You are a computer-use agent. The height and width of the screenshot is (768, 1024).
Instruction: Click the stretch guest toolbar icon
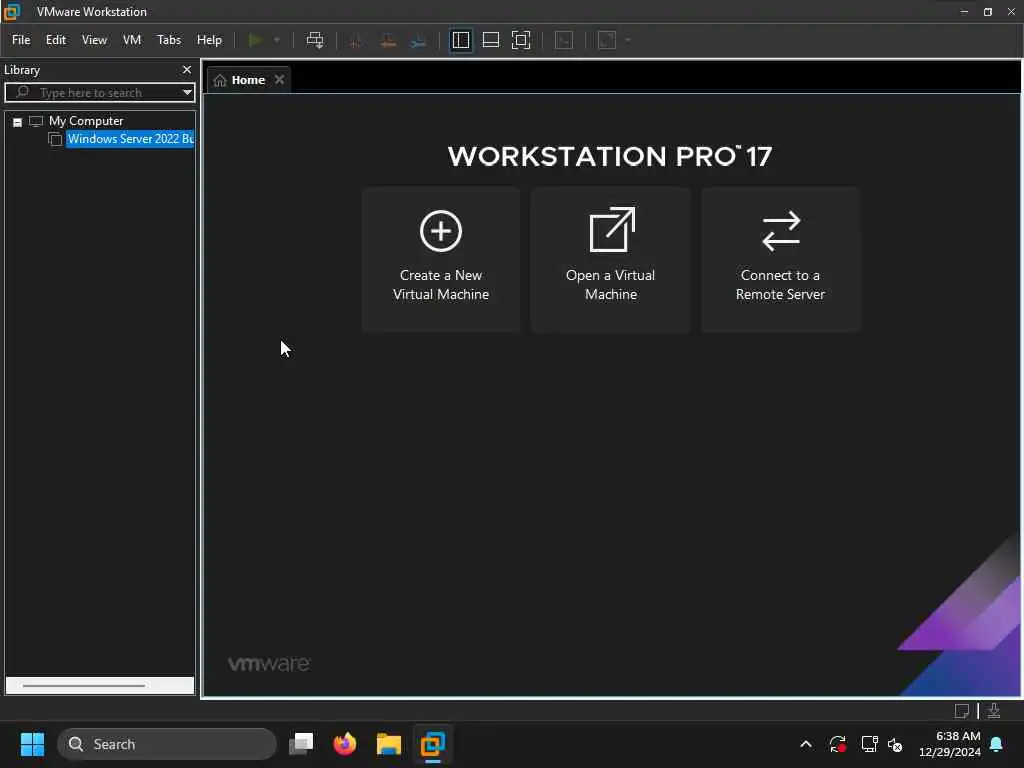click(x=607, y=40)
